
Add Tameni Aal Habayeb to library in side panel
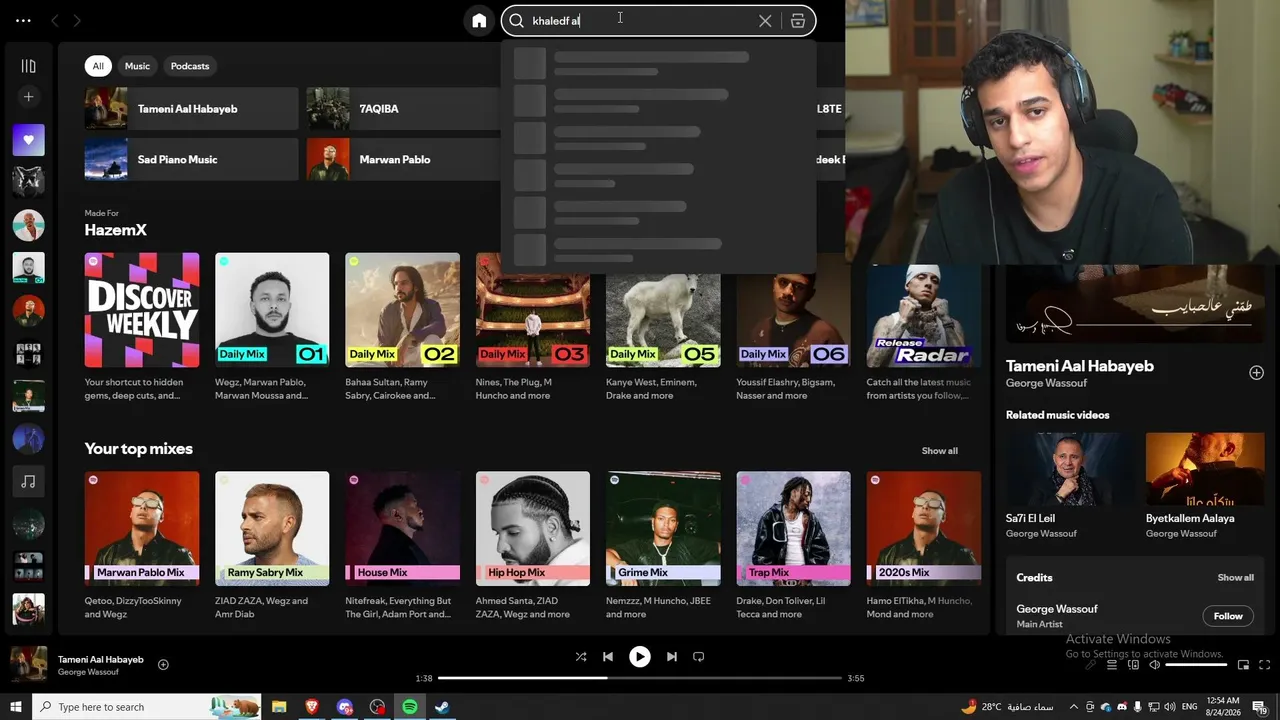[1256, 373]
